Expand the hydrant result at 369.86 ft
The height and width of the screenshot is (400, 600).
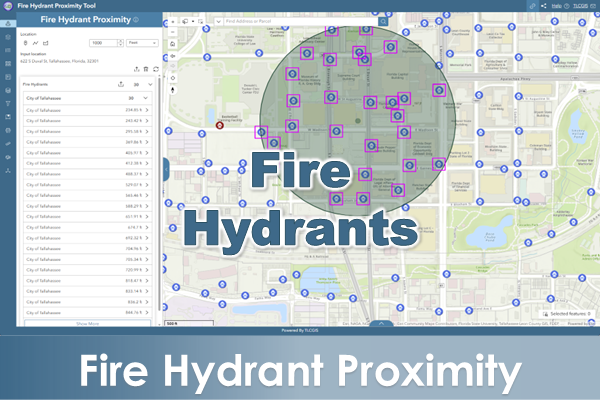click(147, 142)
